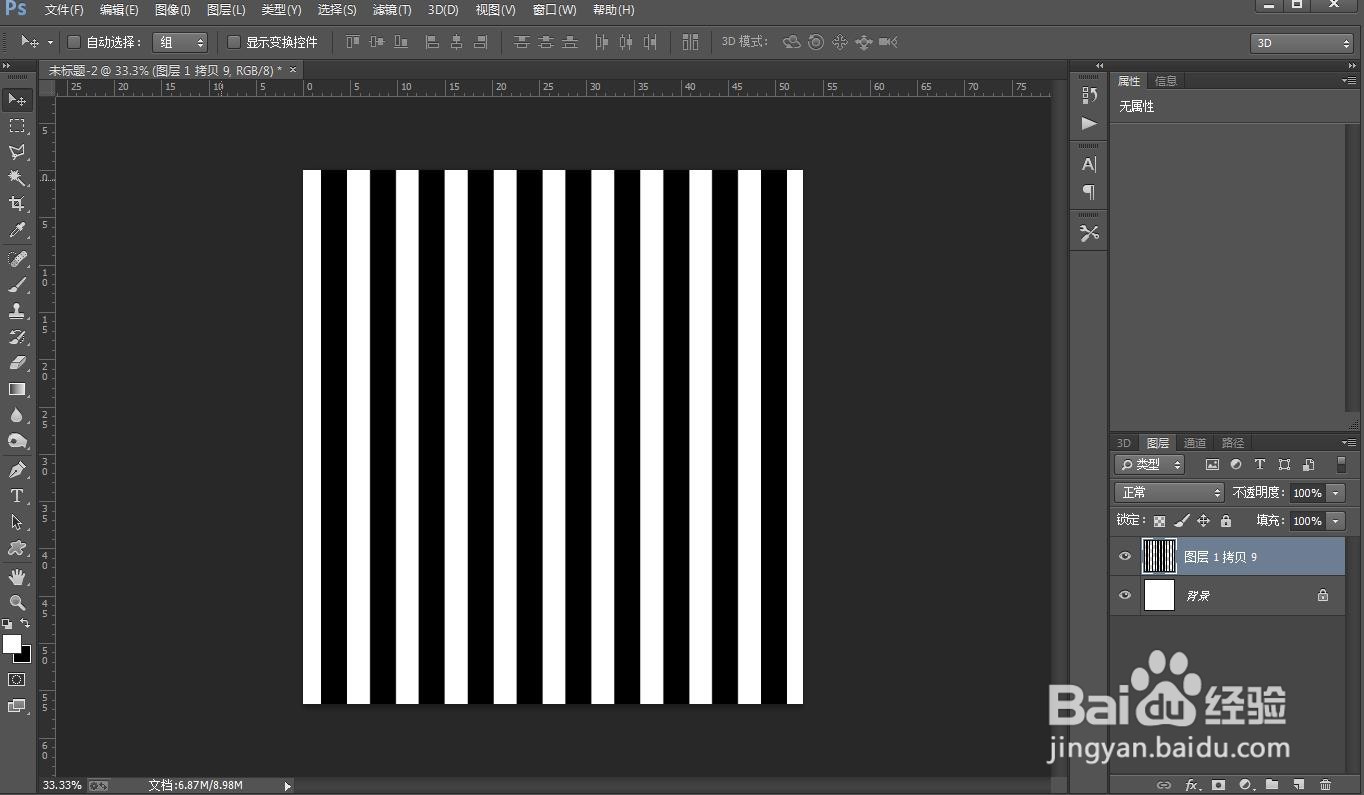The image size is (1364, 795).
Task: Open the 3D workspace dropdown
Action: [x=1301, y=43]
